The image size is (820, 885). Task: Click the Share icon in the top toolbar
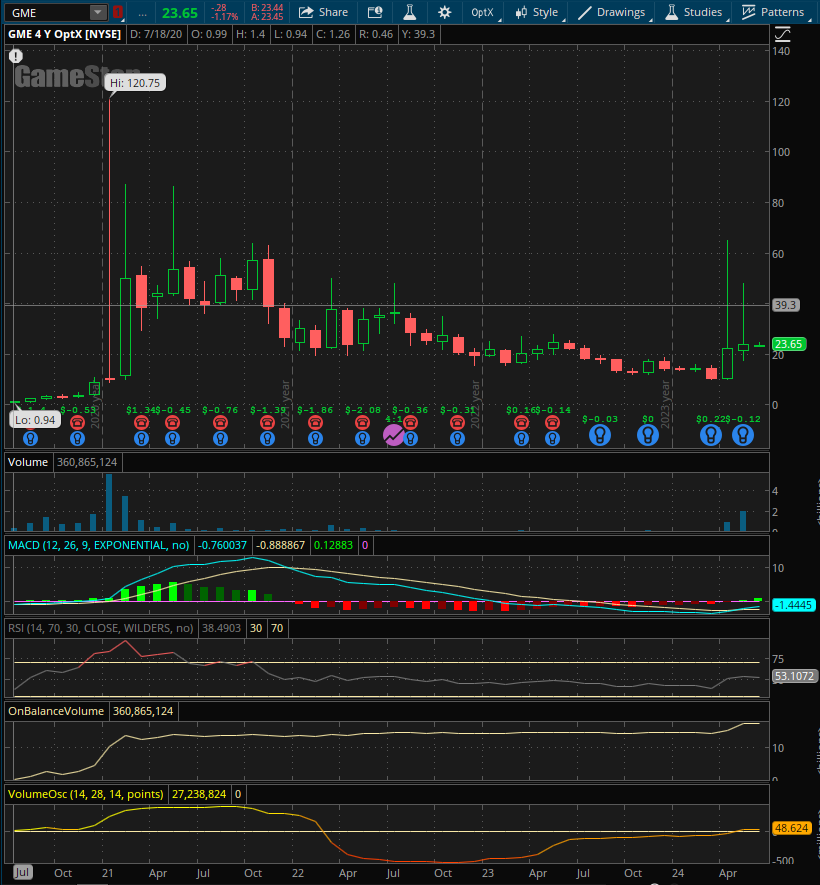pos(323,12)
